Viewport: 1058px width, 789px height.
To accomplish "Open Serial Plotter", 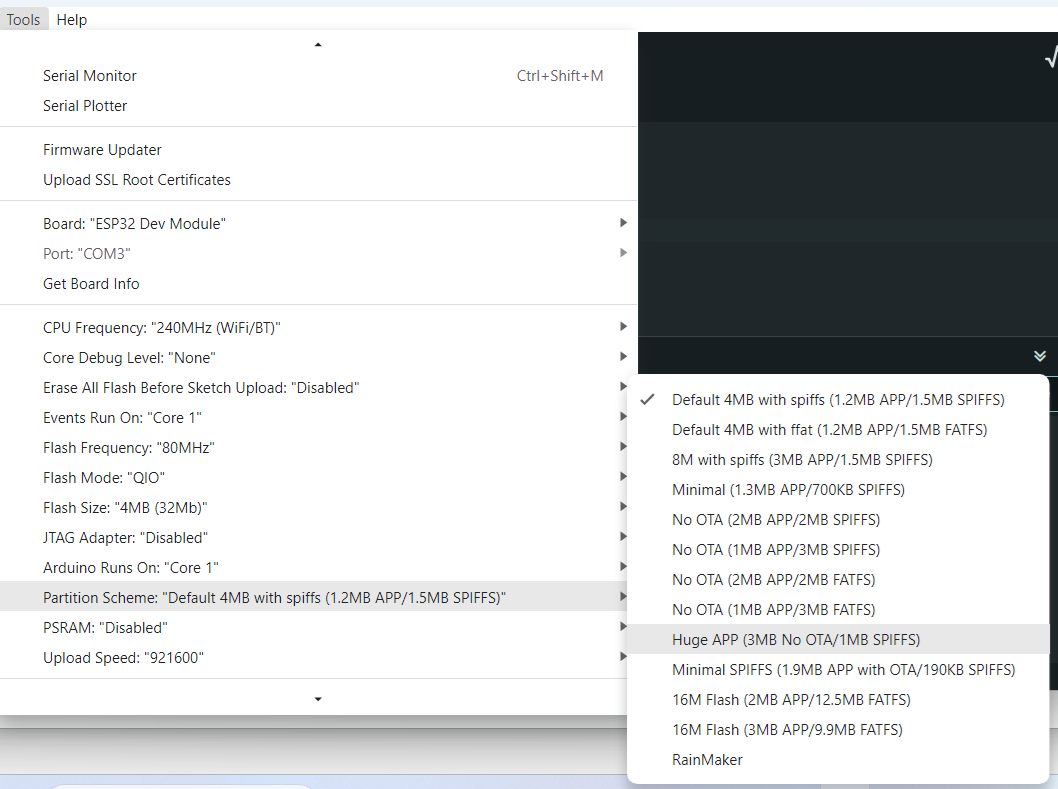I will point(318,106).
